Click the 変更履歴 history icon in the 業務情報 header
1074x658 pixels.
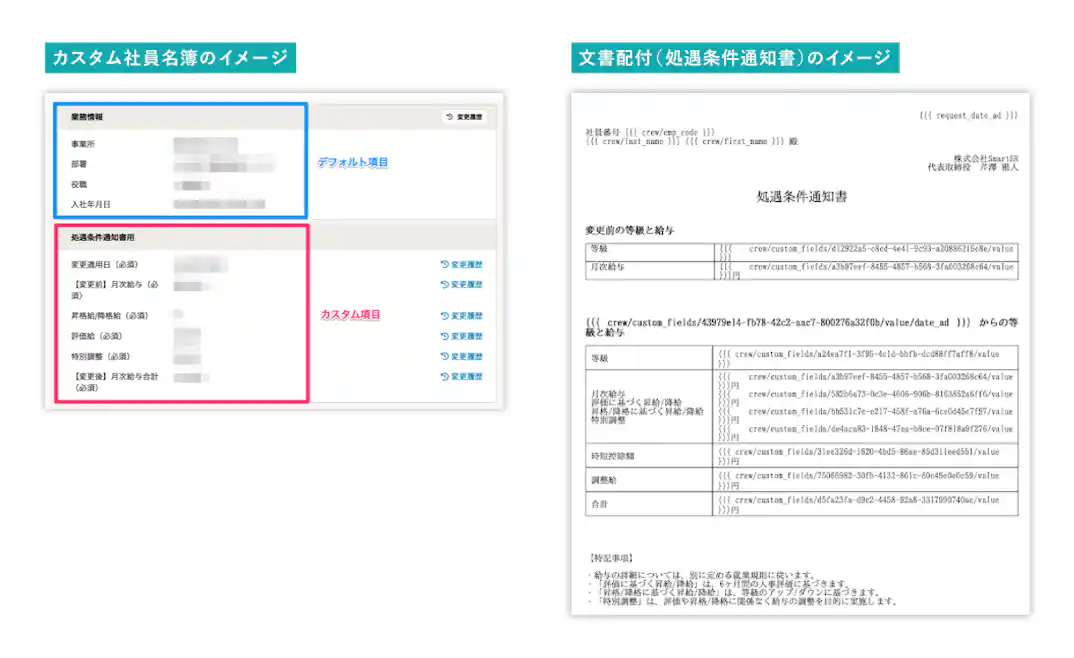(463, 116)
